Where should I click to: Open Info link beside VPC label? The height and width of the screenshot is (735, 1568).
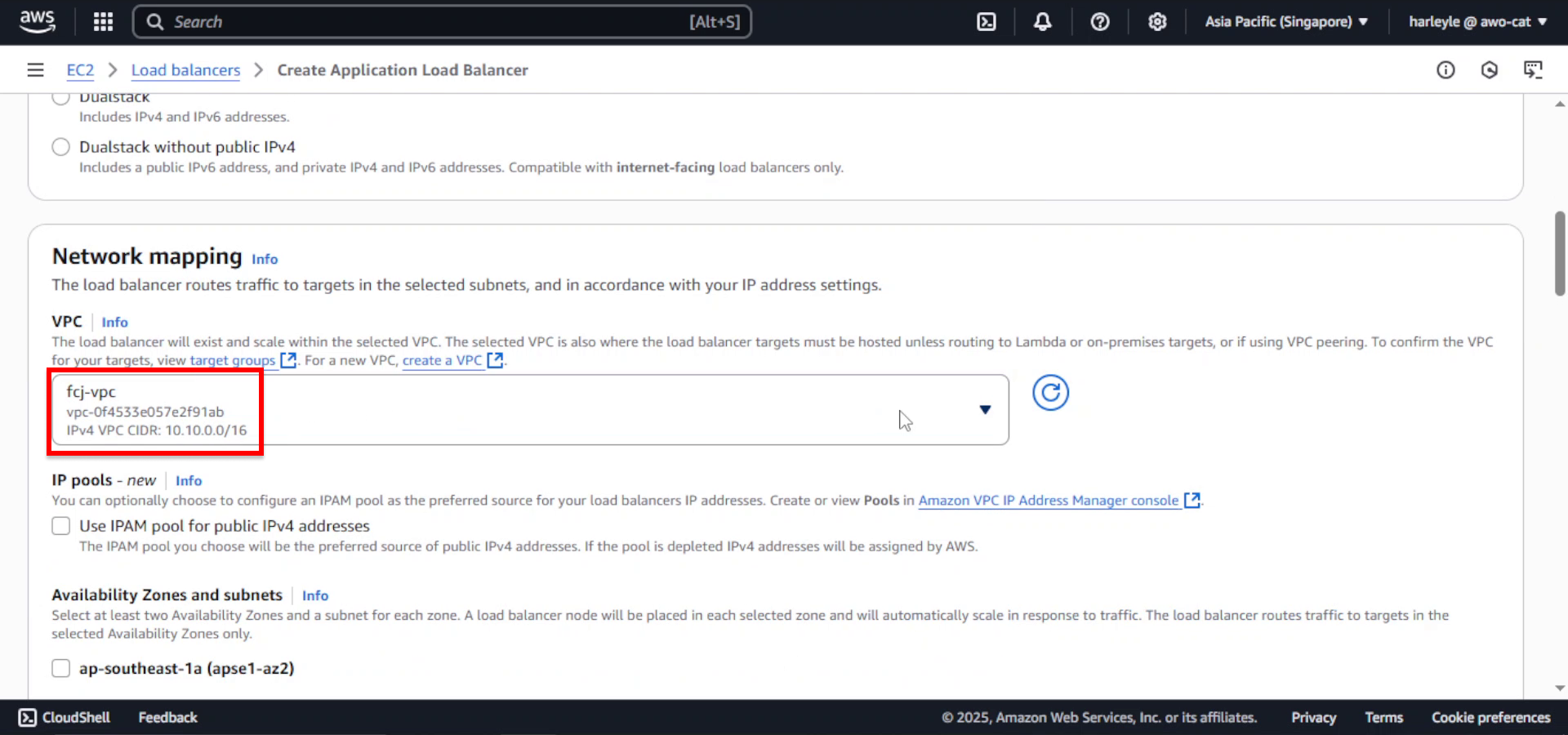[115, 322]
